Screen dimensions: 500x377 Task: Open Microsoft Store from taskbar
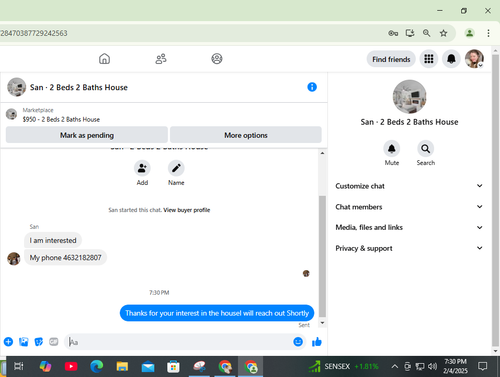[173, 367]
